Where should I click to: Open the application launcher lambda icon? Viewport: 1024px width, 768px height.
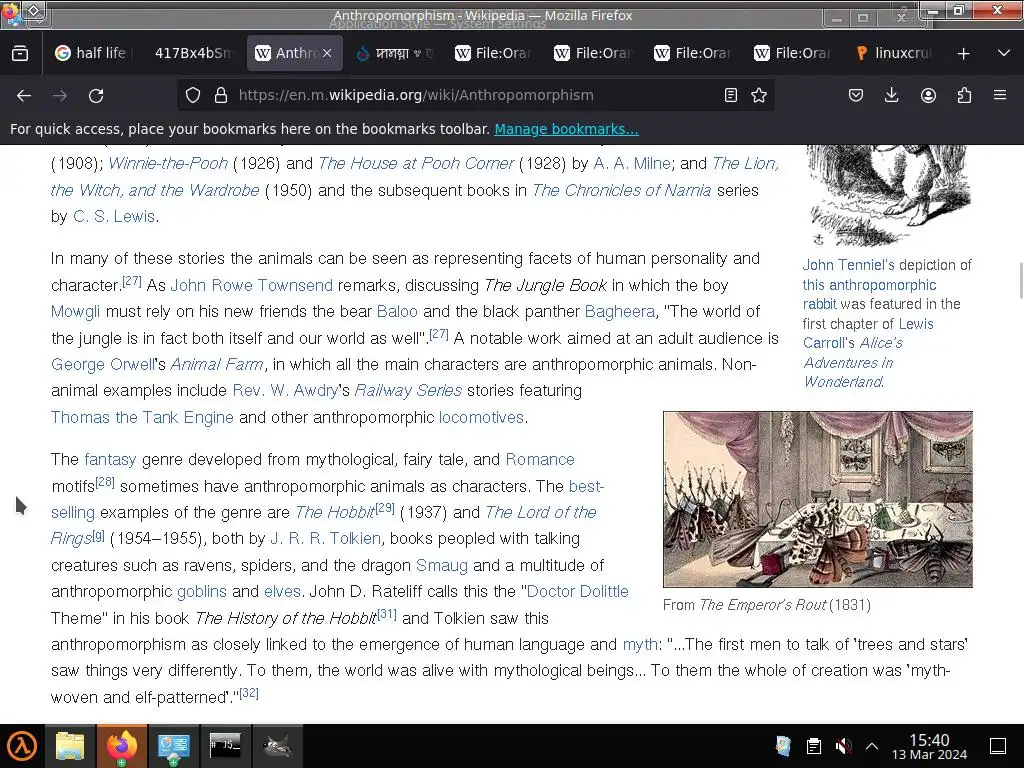point(22,746)
